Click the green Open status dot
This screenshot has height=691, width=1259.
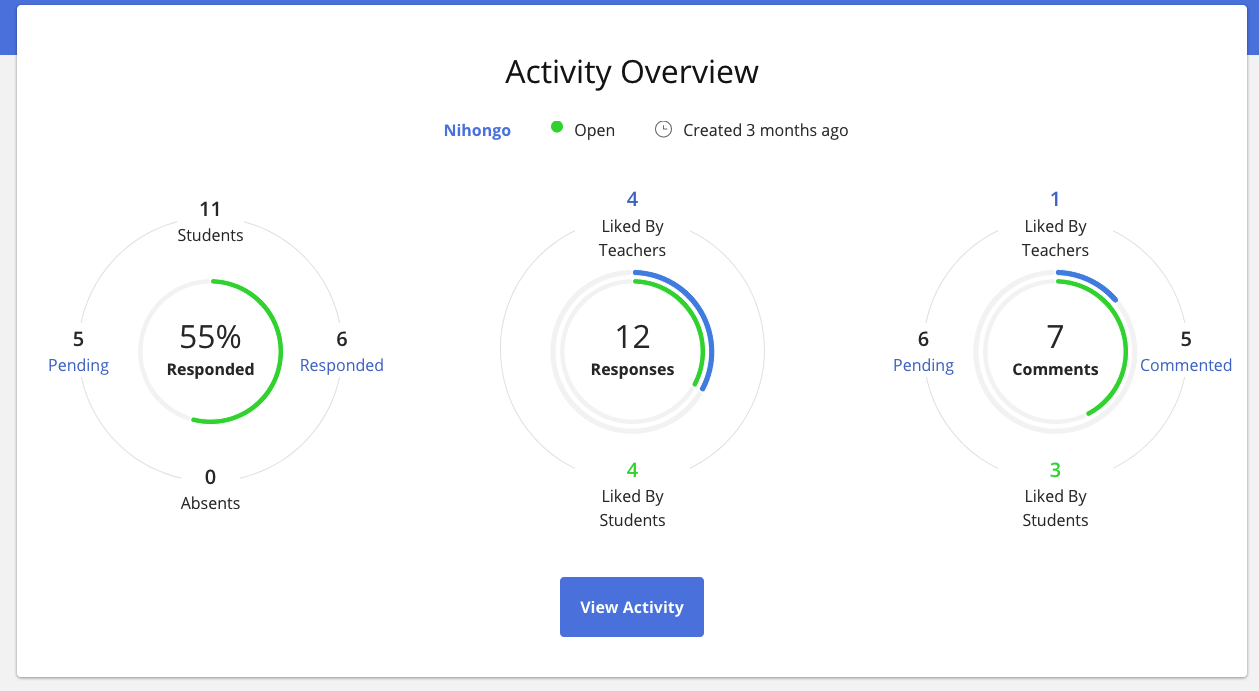tap(557, 128)
